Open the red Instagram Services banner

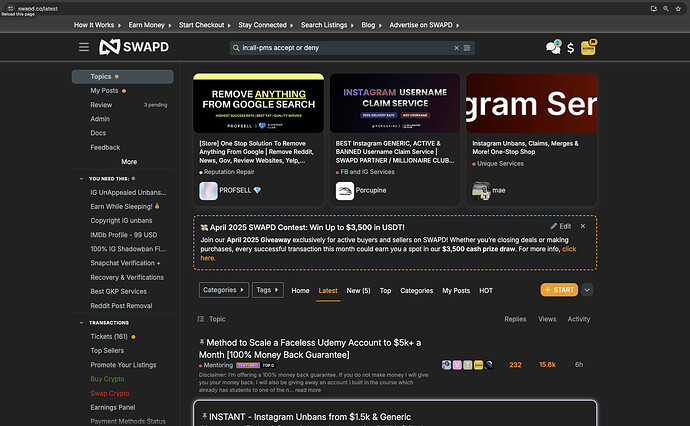point(532,103)
